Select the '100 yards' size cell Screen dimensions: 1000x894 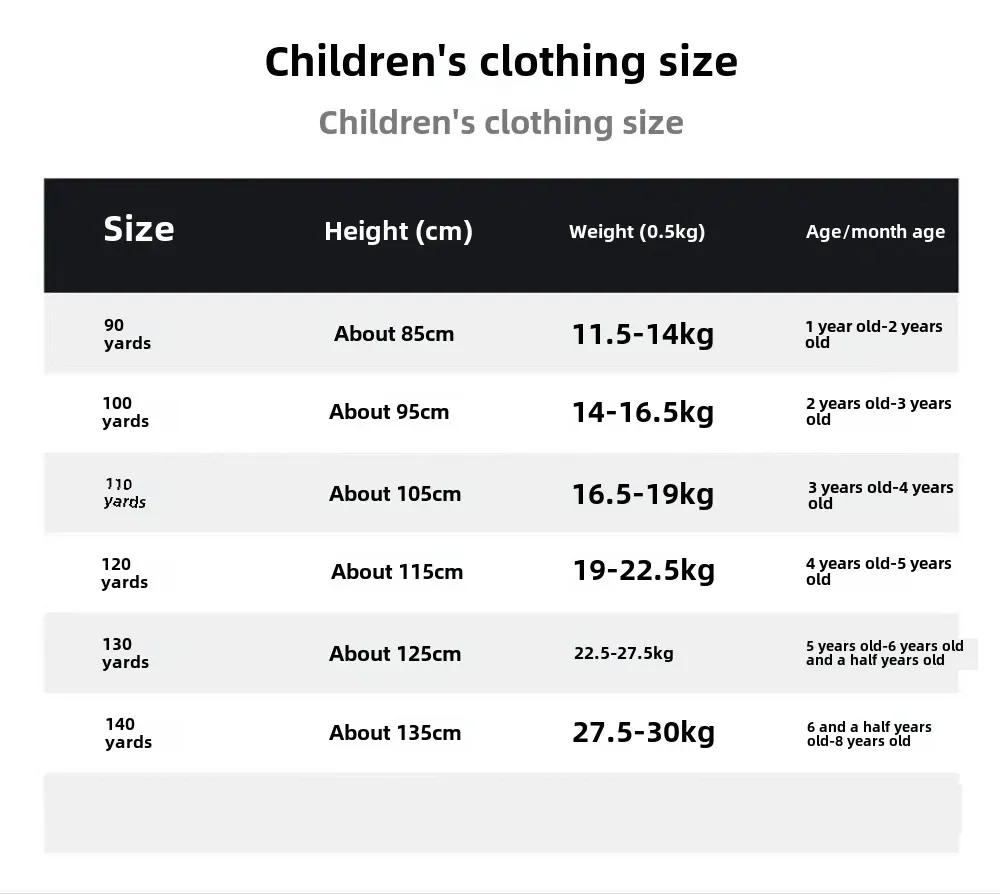(125, 412)
